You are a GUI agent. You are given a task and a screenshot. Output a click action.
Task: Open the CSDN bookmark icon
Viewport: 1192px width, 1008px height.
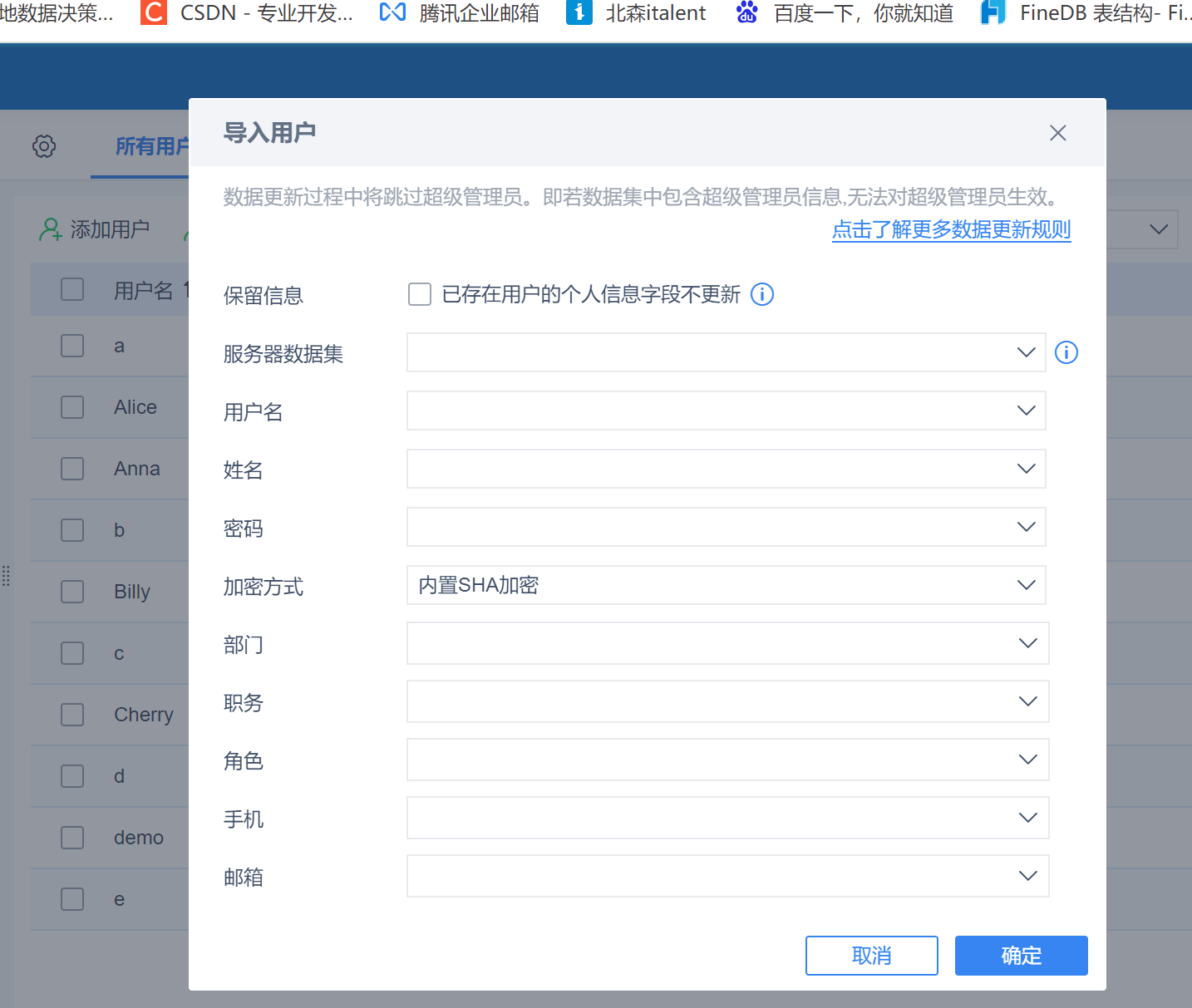click(x=154, y=12)
